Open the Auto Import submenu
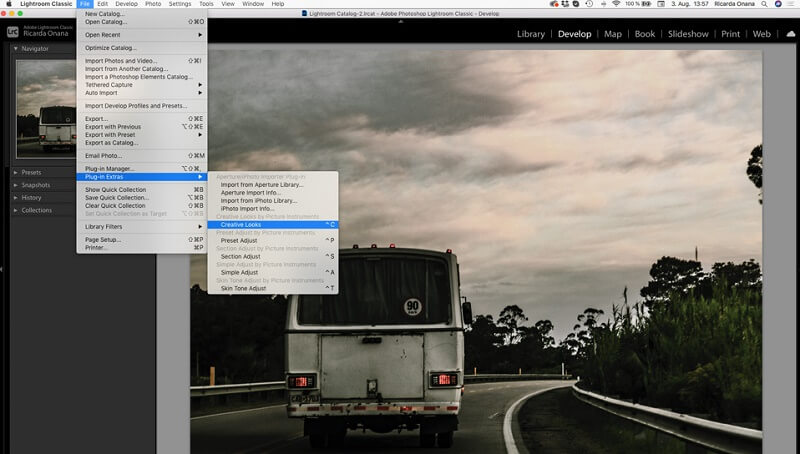The height and width of the screenshot is (454, 800). 142,93
